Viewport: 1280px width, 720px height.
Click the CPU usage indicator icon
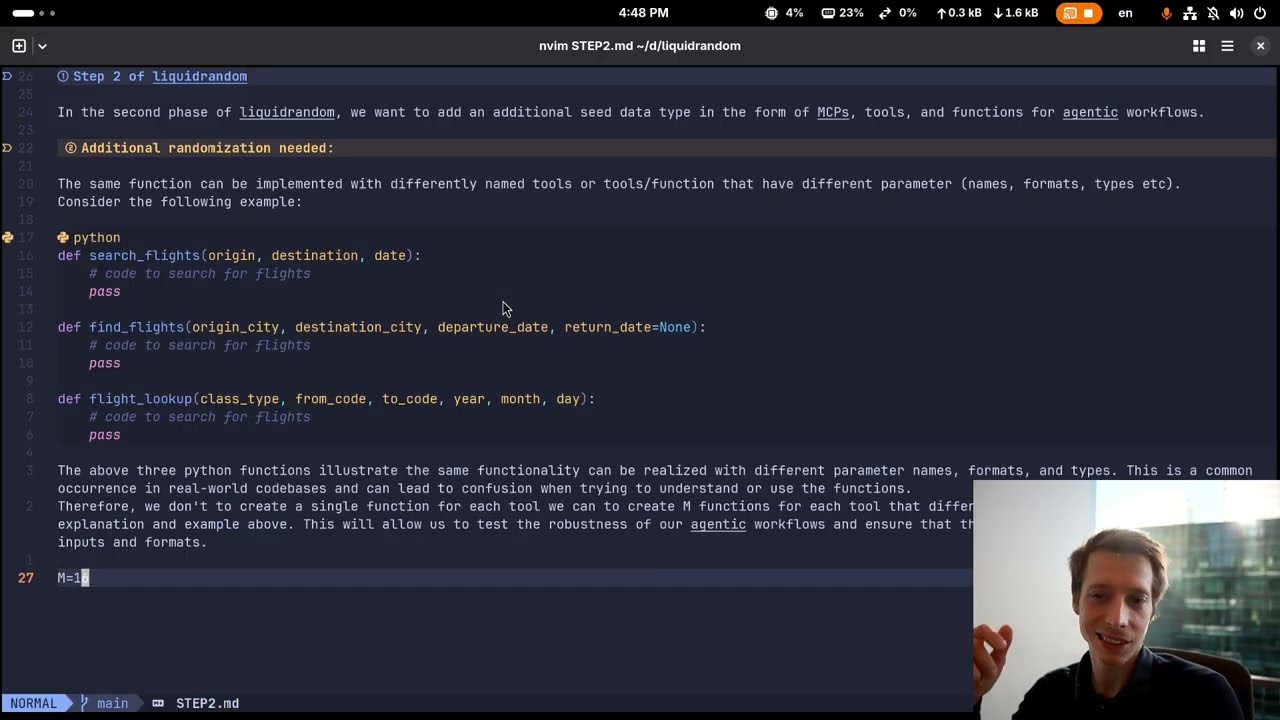771,13
